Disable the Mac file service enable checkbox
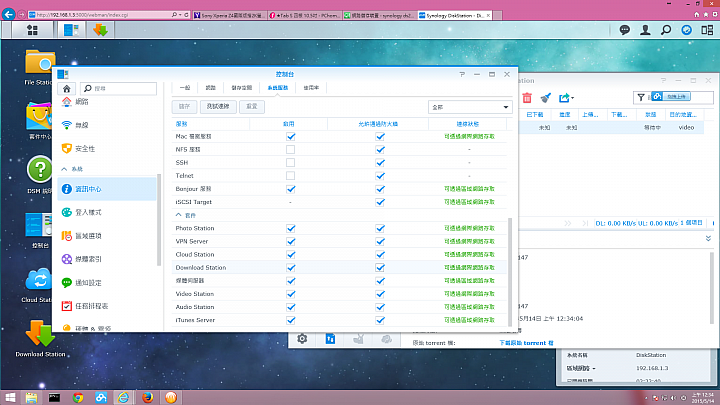 [x=290, y=136]
